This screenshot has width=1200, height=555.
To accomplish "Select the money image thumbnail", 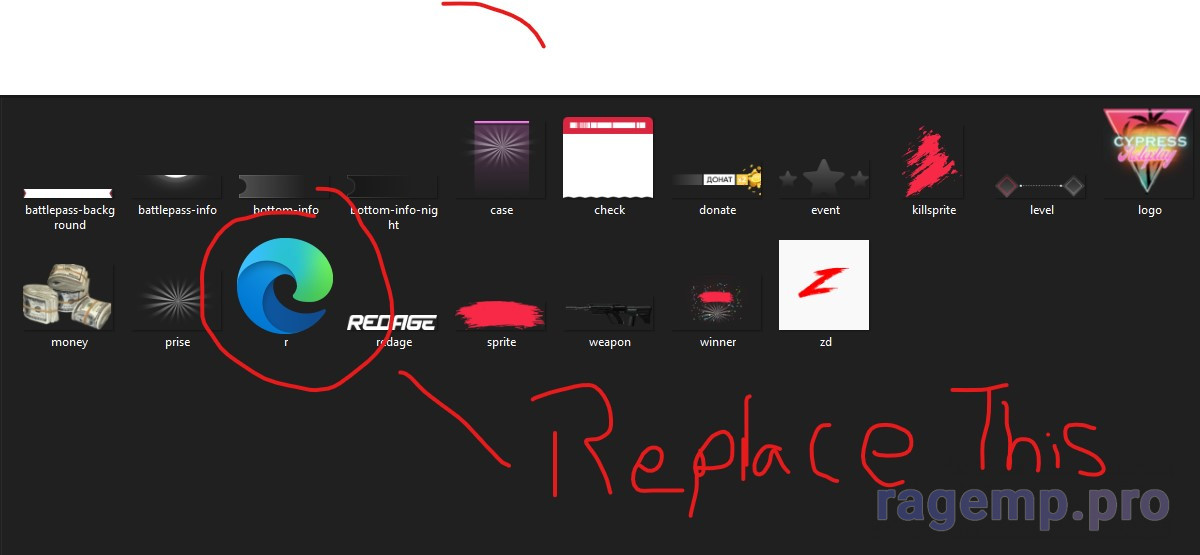I will click(69, 298).
